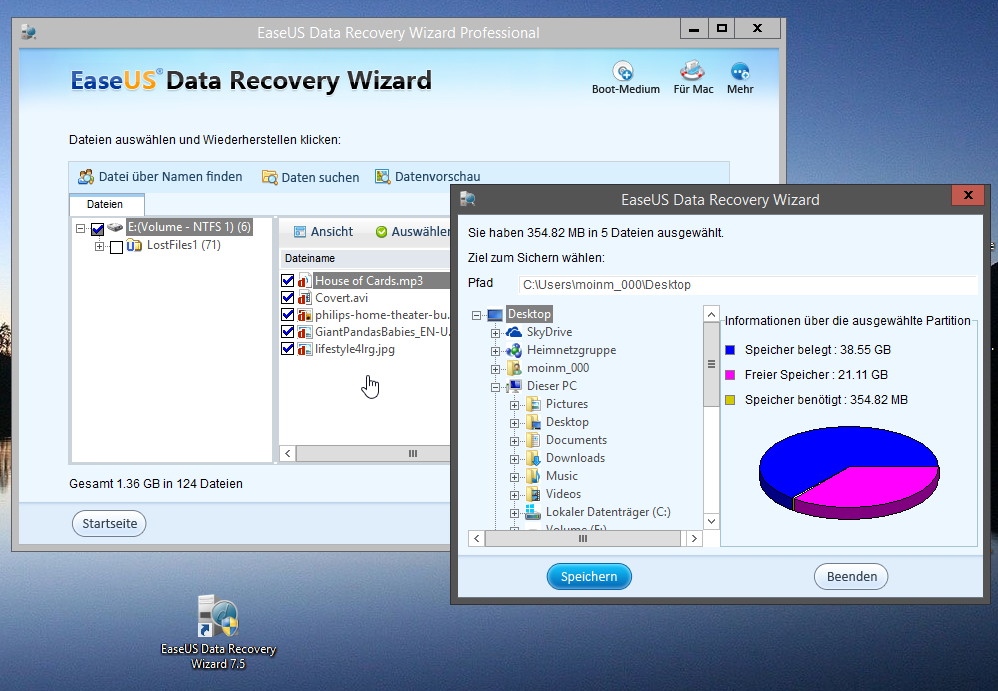Image resolution: width=998 pixels, height=691 pixels.
Task: Click the Pictures folder icon
Action: click(533, 404)
